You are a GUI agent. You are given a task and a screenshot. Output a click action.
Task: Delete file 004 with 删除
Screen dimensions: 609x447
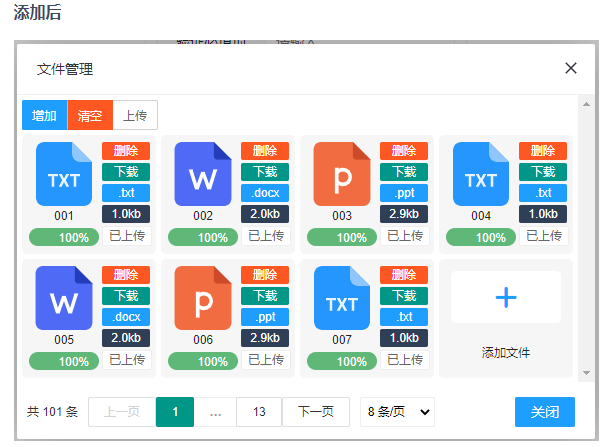tap(543, 151)
